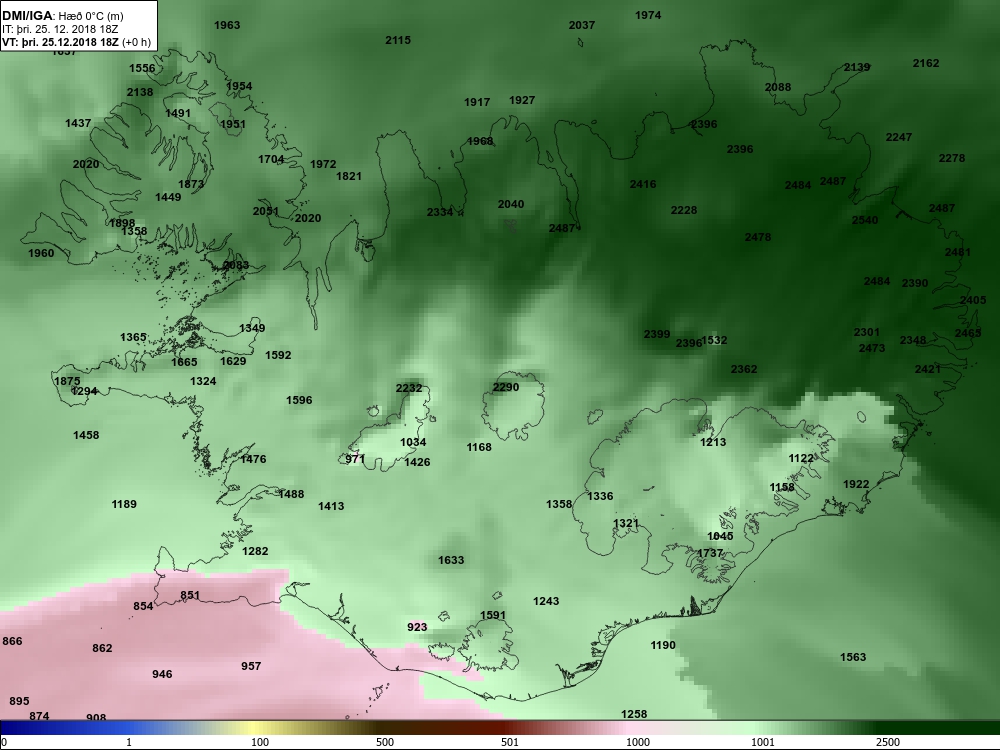Select the 1596 map value

click(299, 401)
